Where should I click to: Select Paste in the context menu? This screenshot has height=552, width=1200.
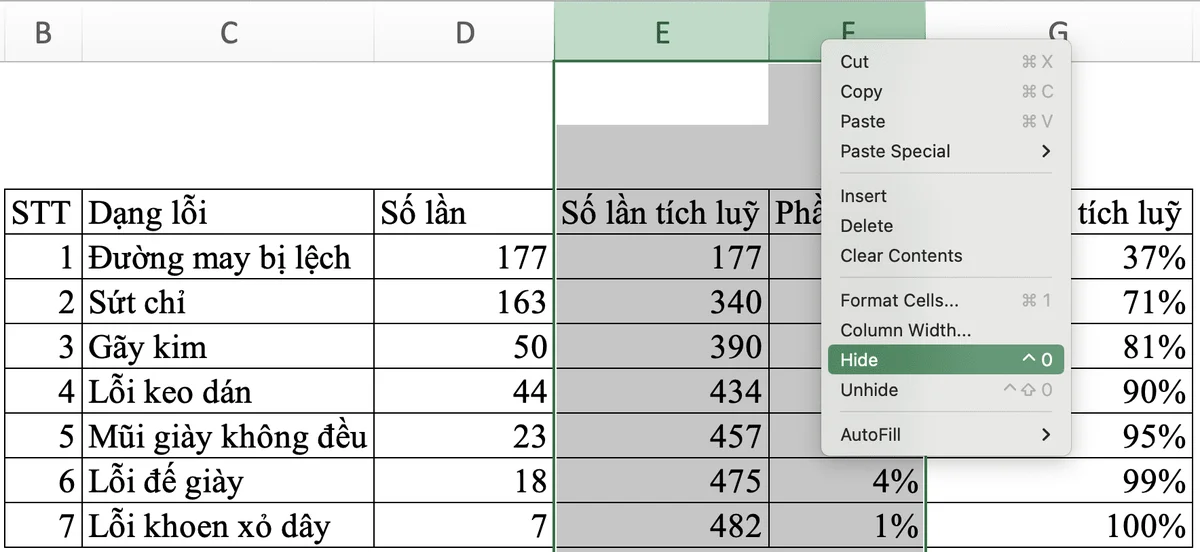(x=946, y=122)
